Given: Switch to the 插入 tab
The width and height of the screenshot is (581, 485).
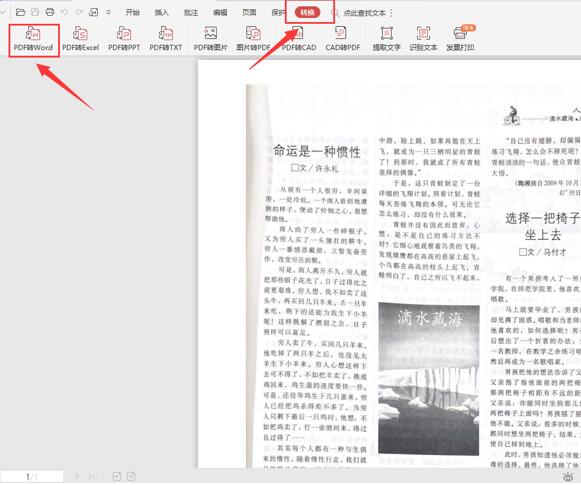Looking at the screenshot, I should (x=162, y=13).
